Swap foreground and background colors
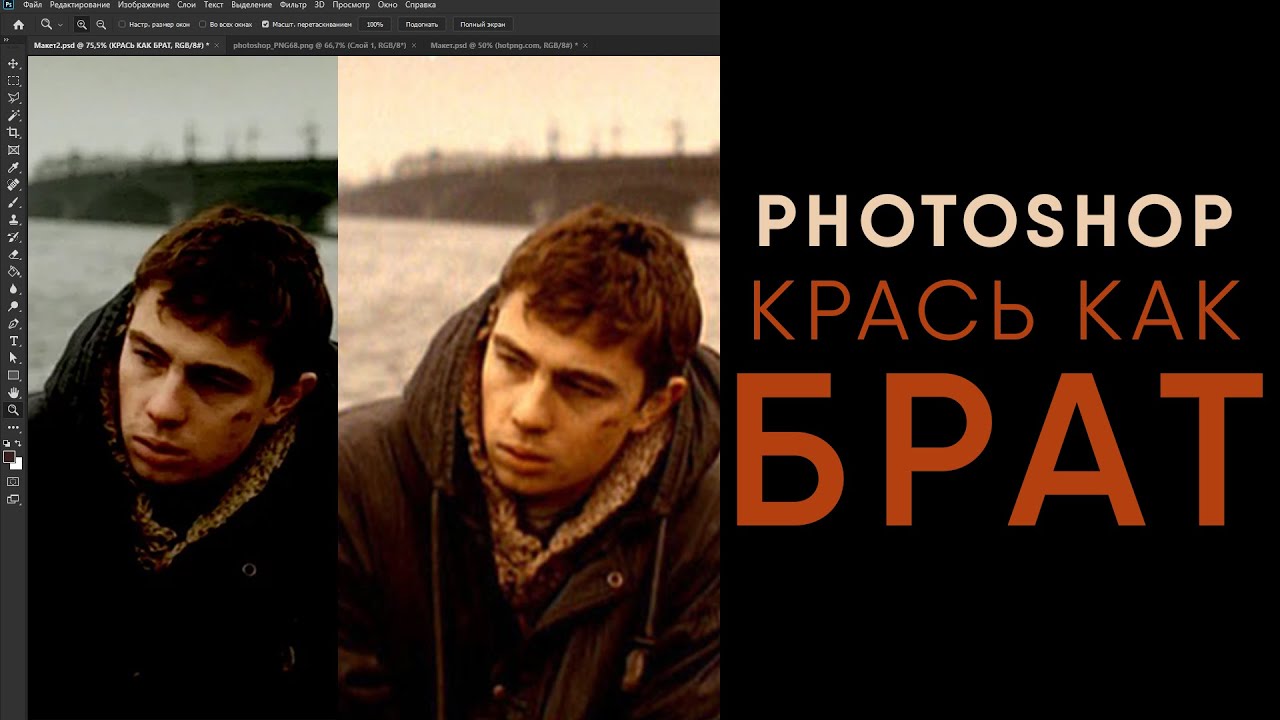 (18, 443)
